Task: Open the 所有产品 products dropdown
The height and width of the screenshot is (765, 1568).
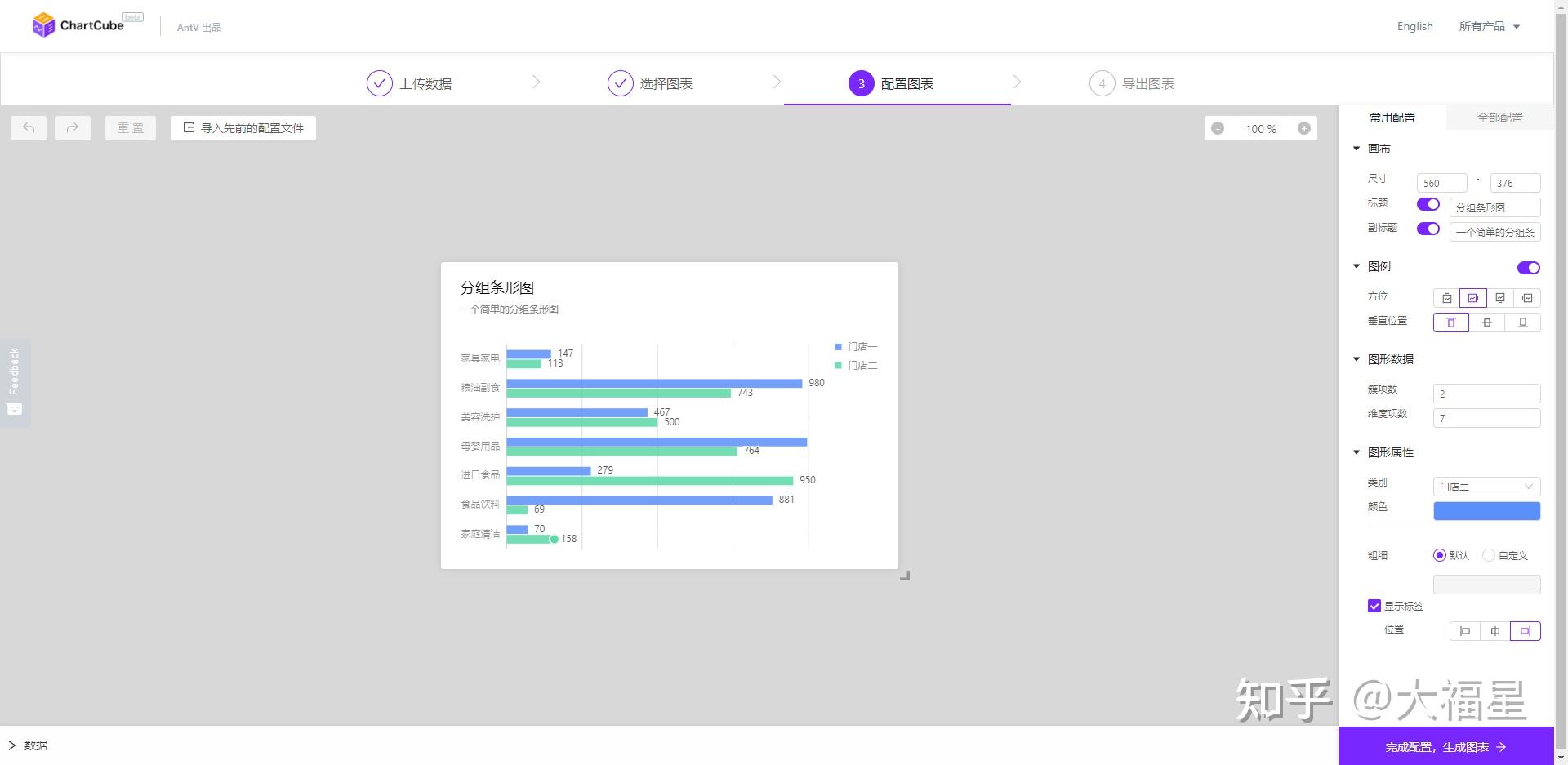Action: coord(1489,26)
